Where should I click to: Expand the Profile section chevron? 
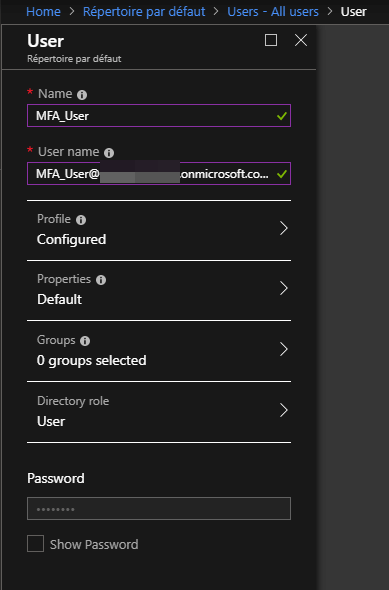coord(284,228)
